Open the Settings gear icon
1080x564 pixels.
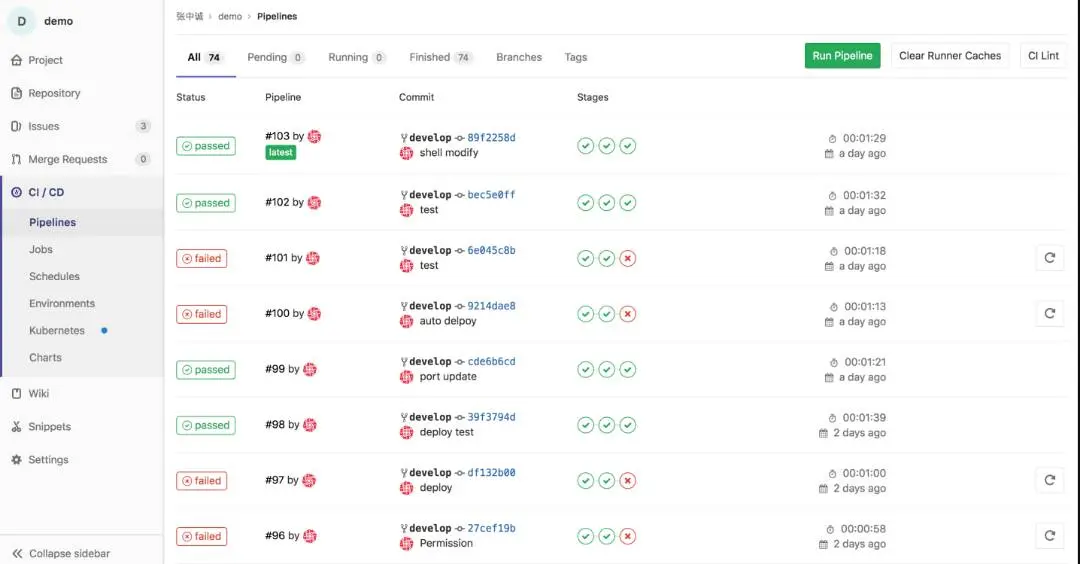click(17, 459)
